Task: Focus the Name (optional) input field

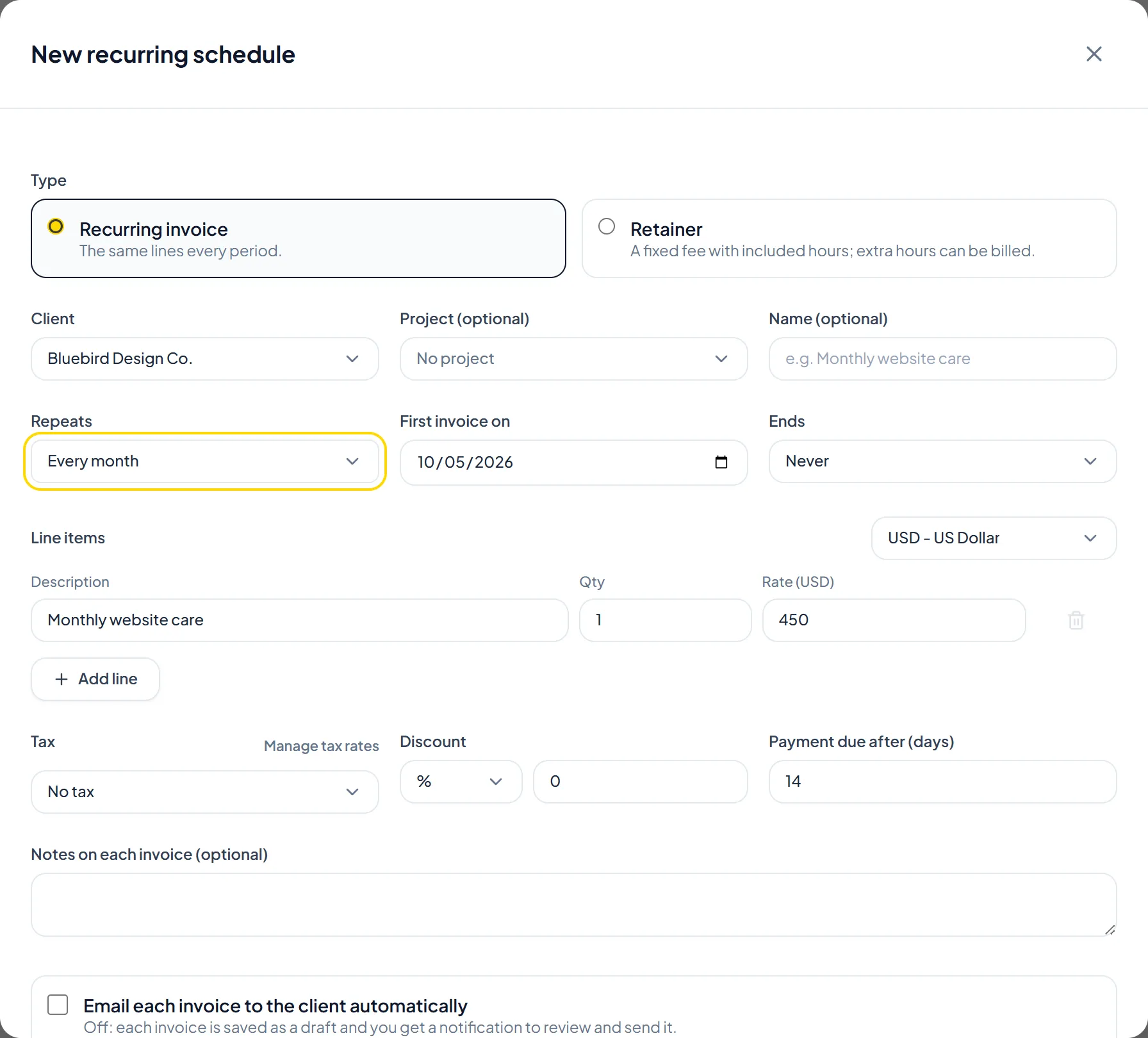Action: pyautogui.click(x=942, y=359)
